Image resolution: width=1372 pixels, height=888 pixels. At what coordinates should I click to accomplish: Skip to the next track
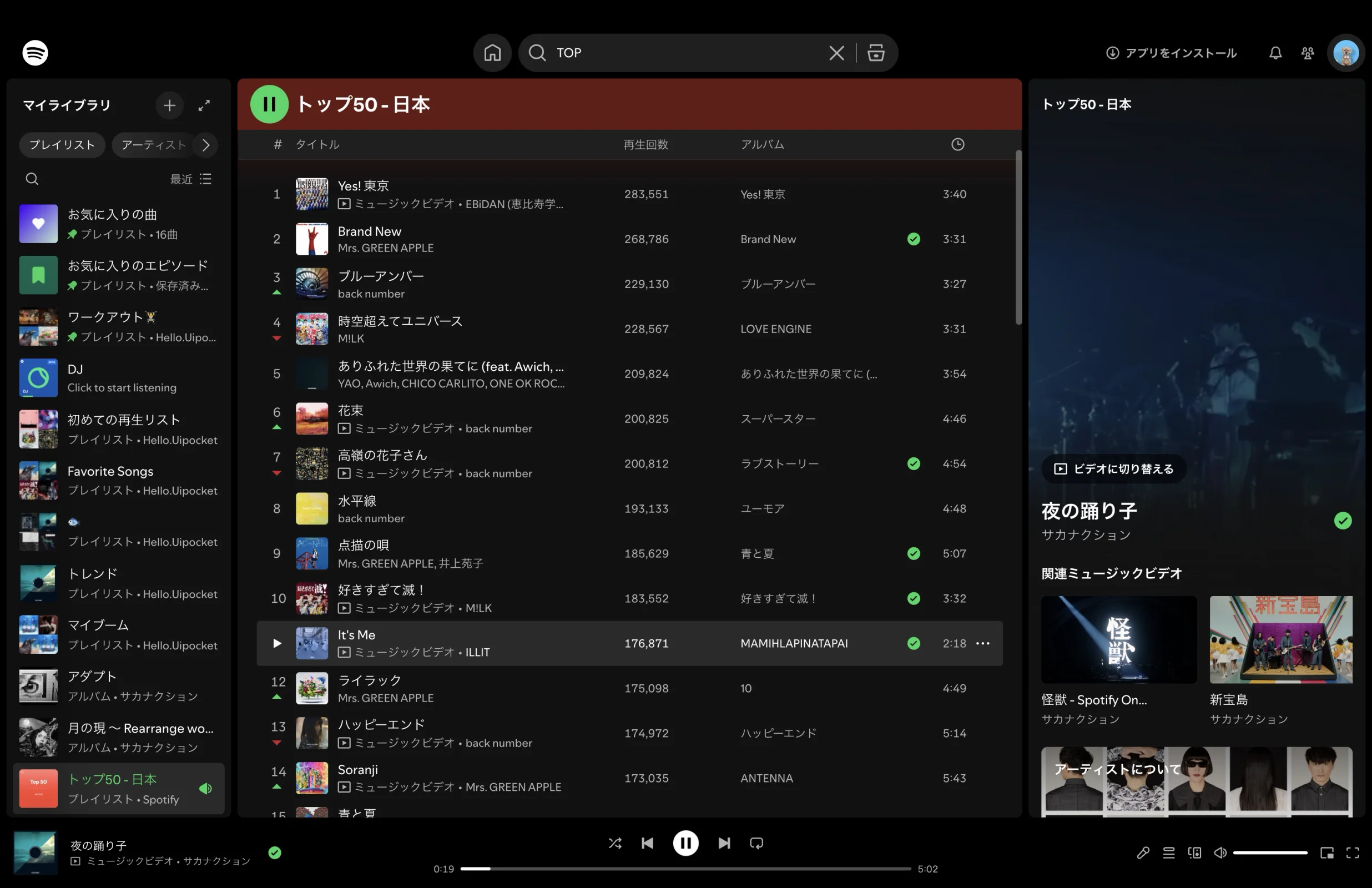click(x=724, y=843)
